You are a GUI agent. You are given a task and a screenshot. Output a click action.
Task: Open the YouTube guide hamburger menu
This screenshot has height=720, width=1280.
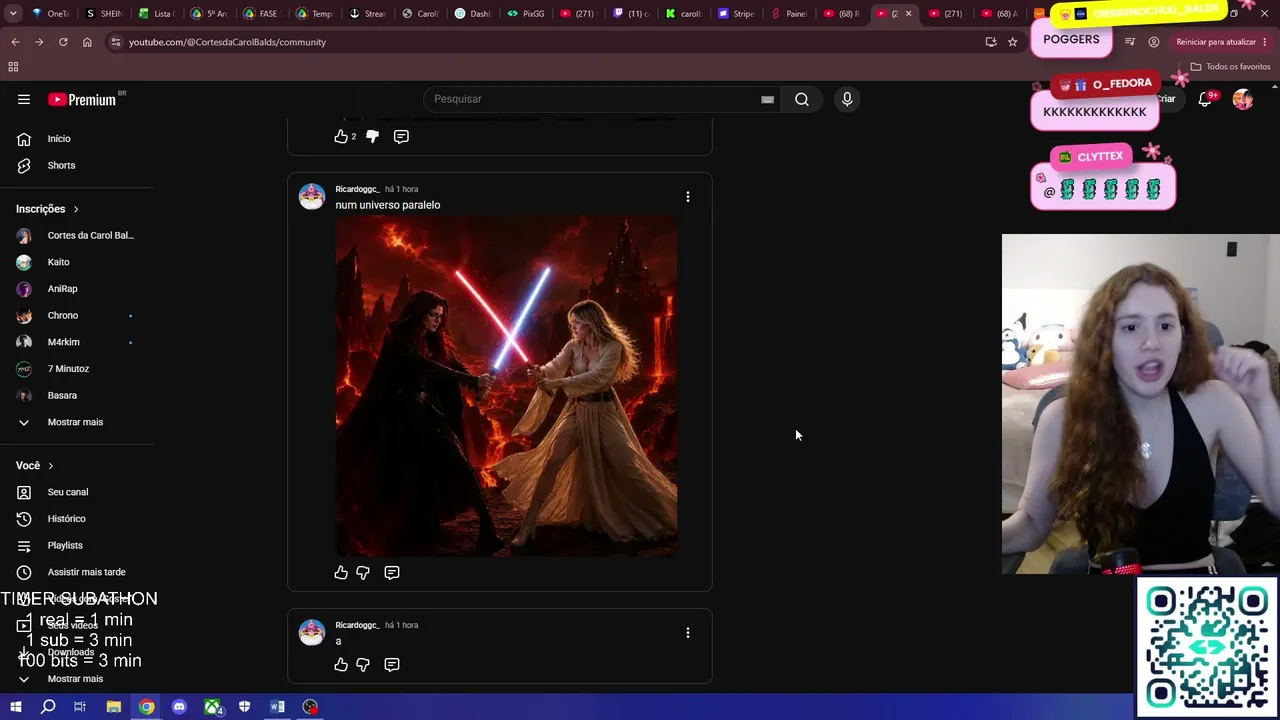[x=24, y=99]
